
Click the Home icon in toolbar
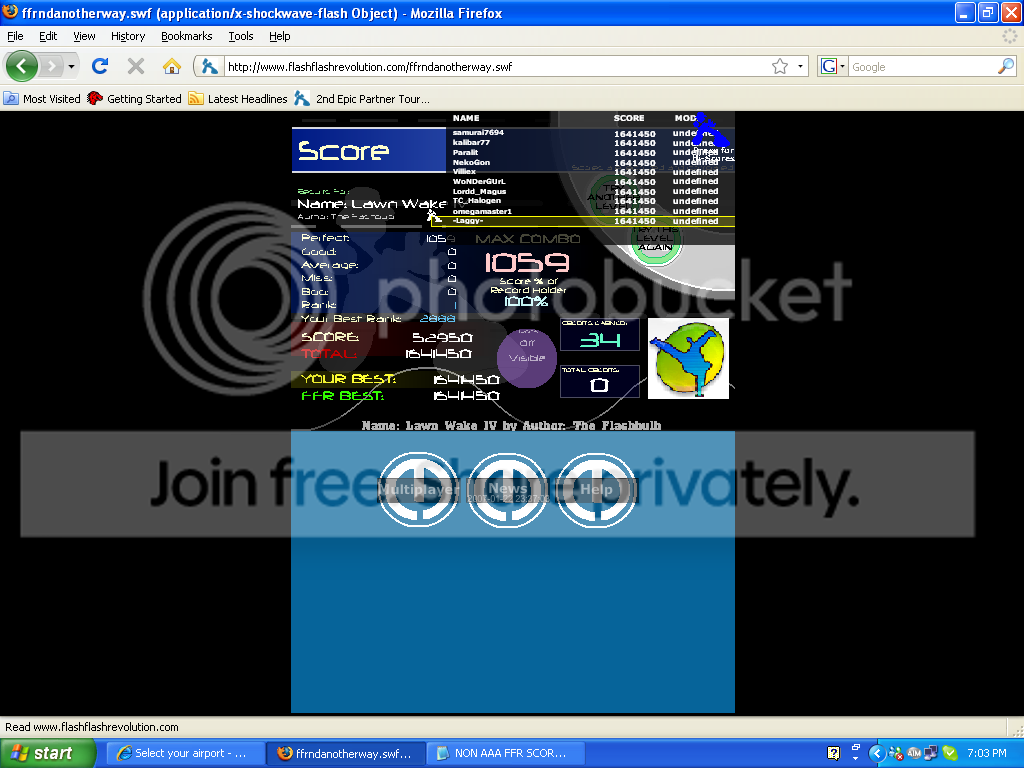(x=172, y=67)
